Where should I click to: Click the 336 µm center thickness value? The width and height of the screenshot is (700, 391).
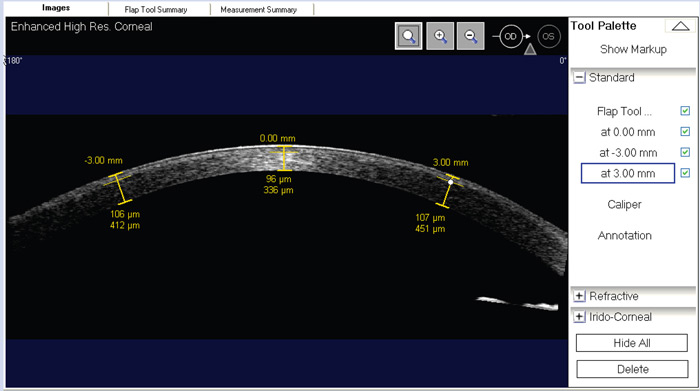click(x=278, y=190)
